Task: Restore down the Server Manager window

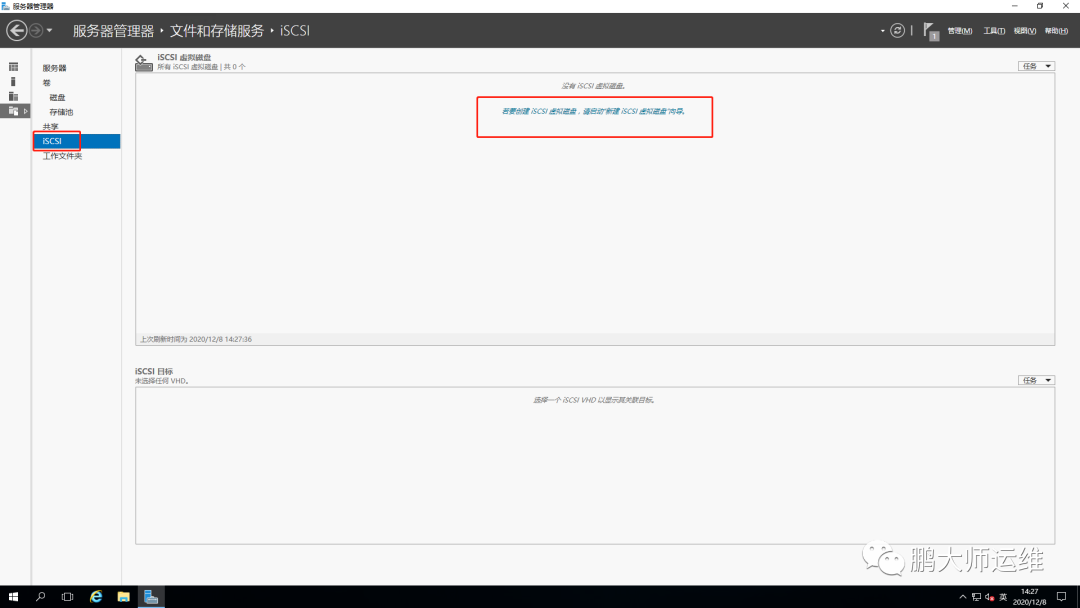Action: coord(1040,6)
